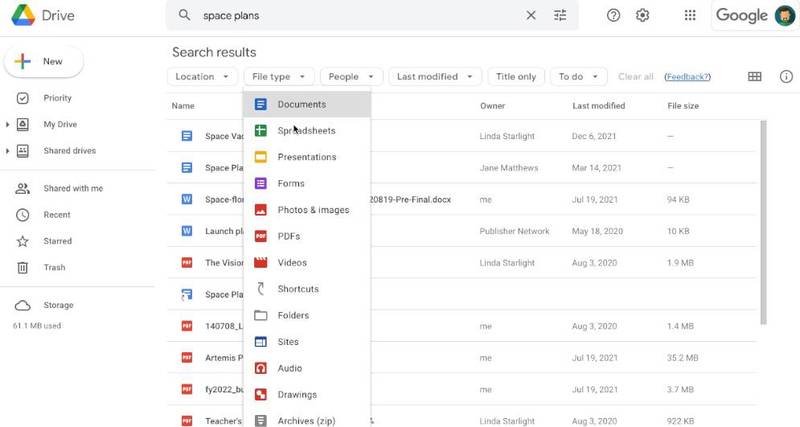Open search options slider icon
The image size is (800, 427).
560,15
